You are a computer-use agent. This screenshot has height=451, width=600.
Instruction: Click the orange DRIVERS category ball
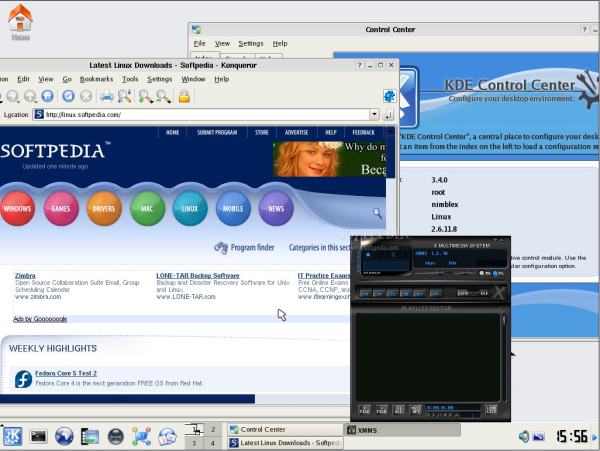104,208
